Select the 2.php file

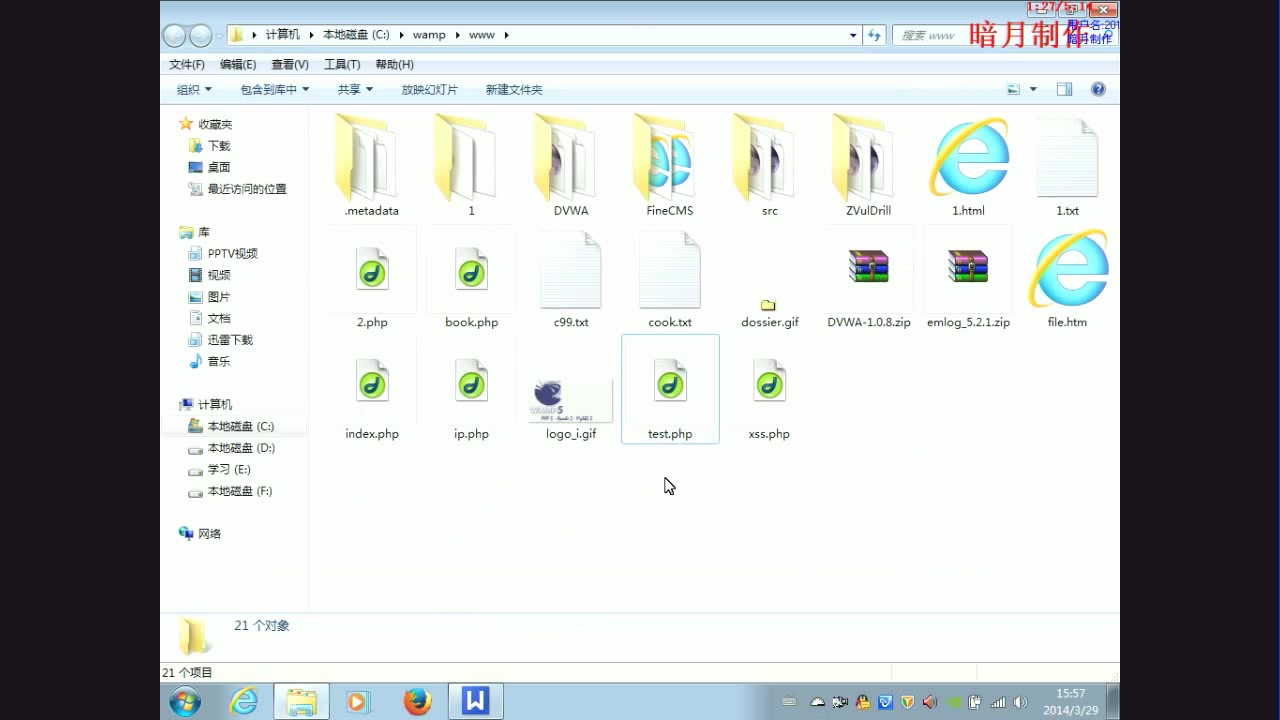tap(372, 277)
